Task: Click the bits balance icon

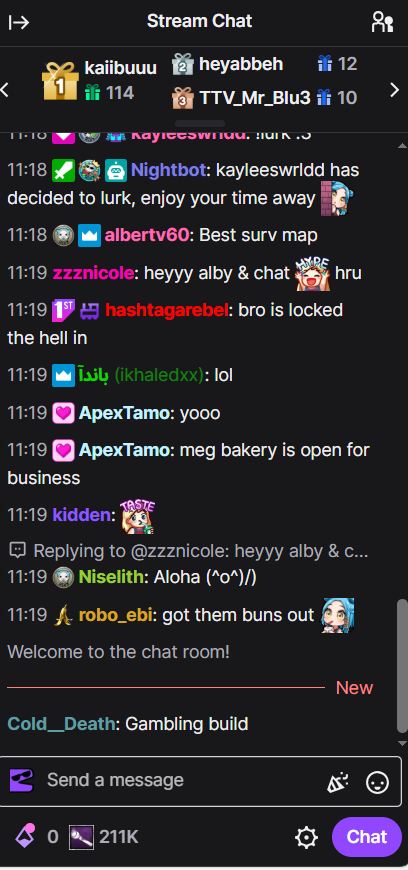Action: [25, 836]
